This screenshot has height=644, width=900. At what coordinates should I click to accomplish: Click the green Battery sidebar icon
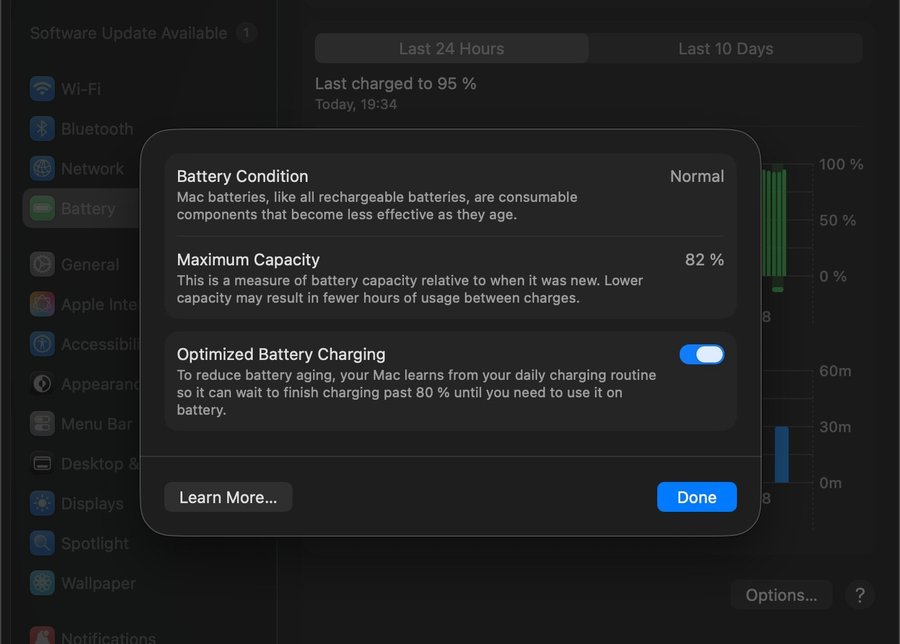(42, 209)
